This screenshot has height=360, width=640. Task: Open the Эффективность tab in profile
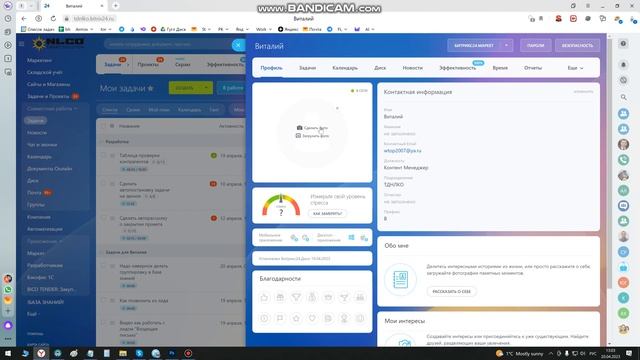pyautogui.click(x=458, y=68)
